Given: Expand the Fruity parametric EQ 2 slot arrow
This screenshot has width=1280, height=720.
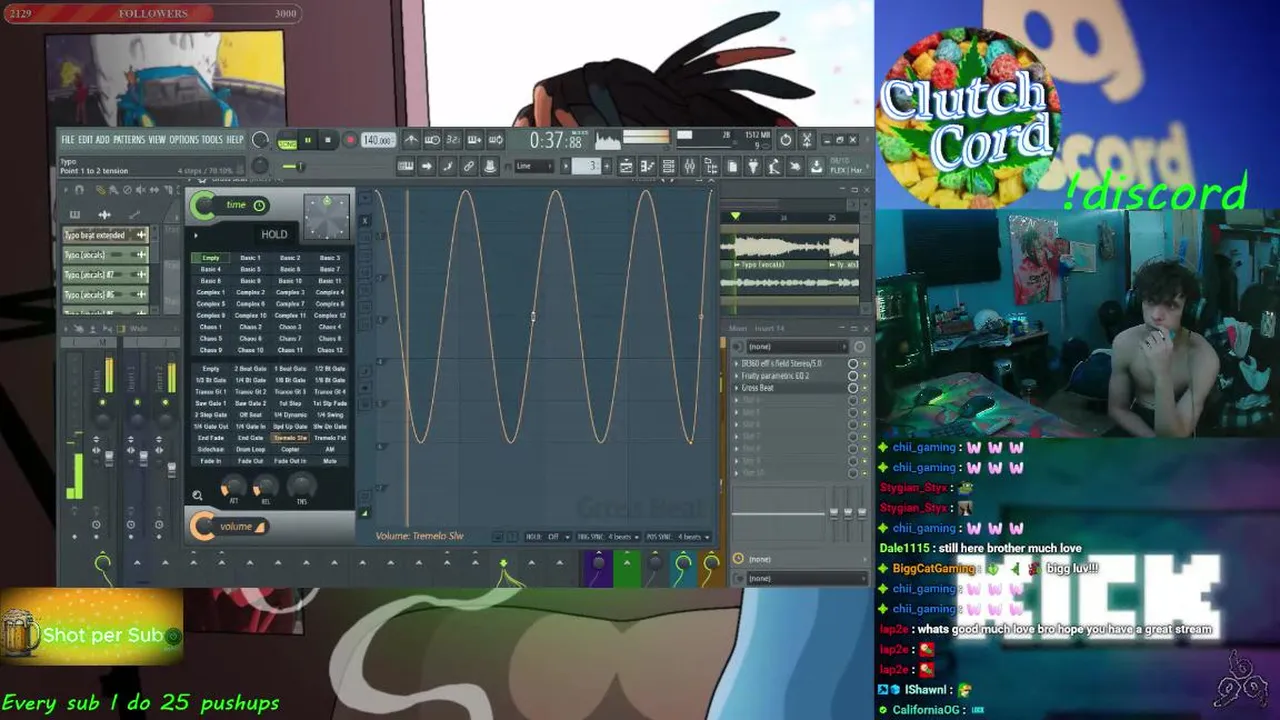Looking at the screenshot, I should [x=736, y=376].
